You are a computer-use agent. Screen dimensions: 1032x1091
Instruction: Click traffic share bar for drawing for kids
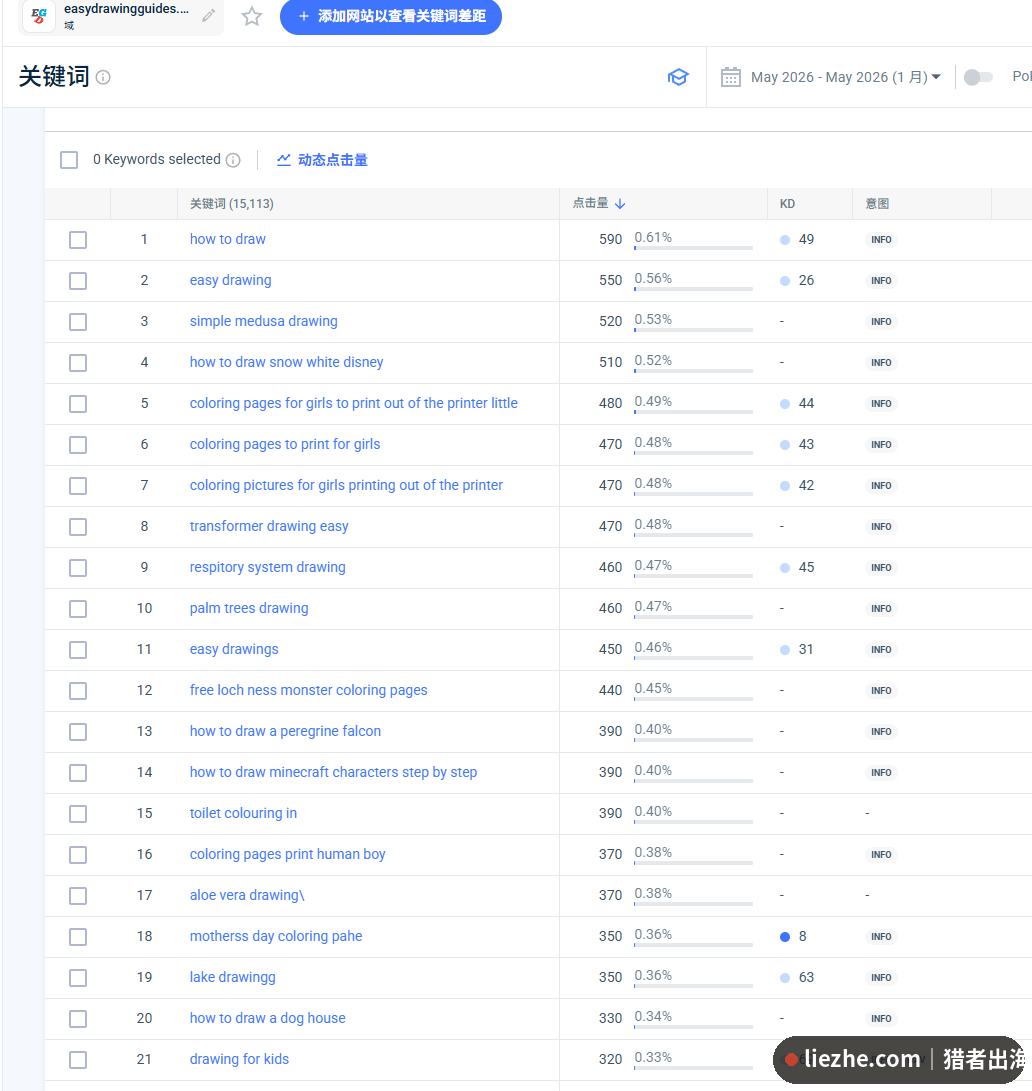(693, 1067)
